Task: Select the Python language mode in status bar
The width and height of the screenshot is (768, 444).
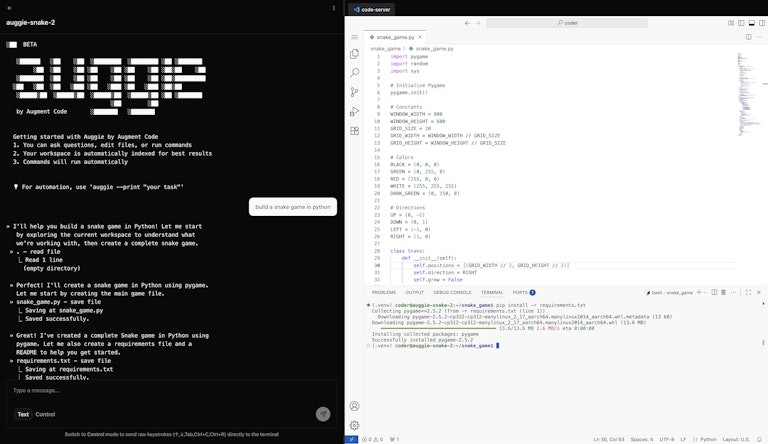Action: 704,440
